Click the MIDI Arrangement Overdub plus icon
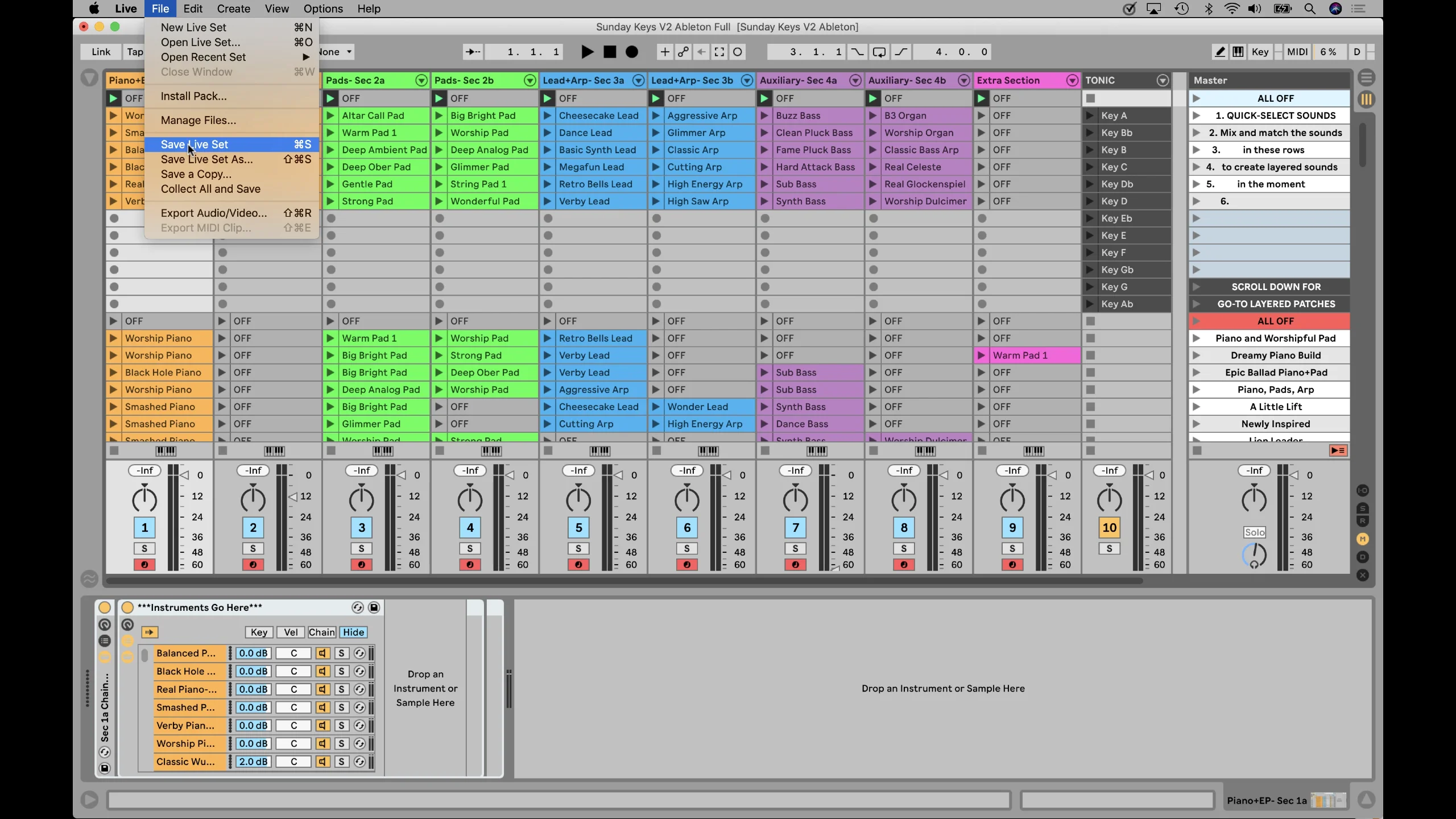 664,52
